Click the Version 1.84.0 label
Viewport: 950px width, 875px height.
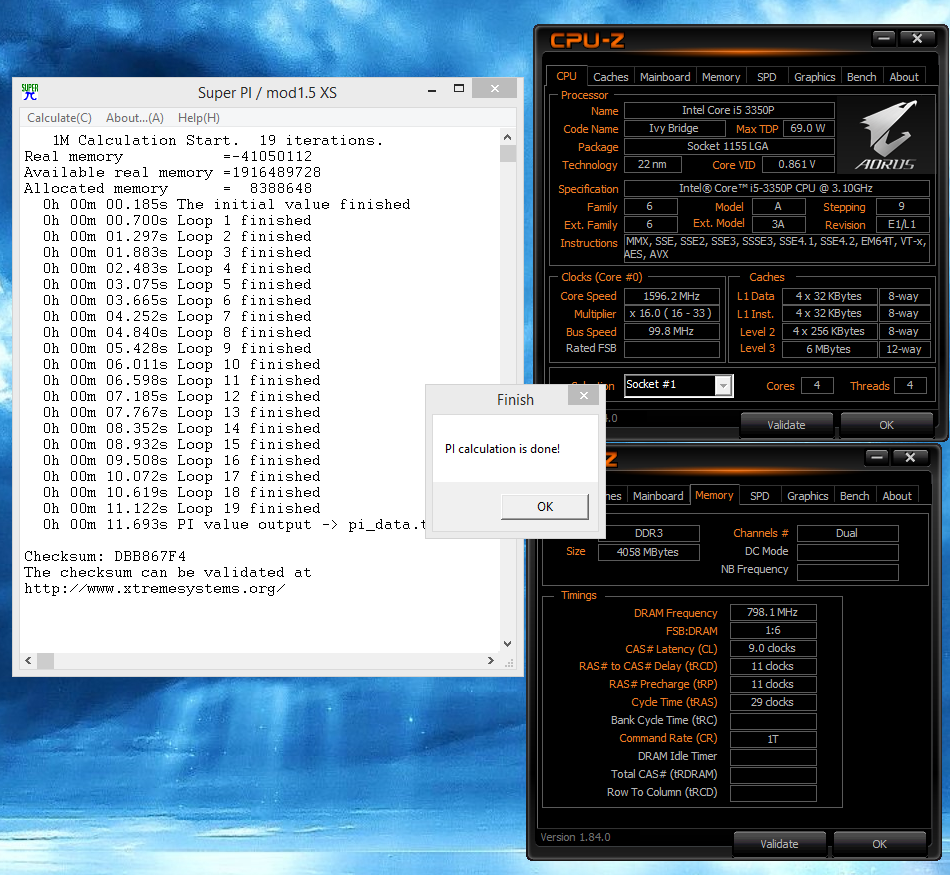(x=575, y=837)
